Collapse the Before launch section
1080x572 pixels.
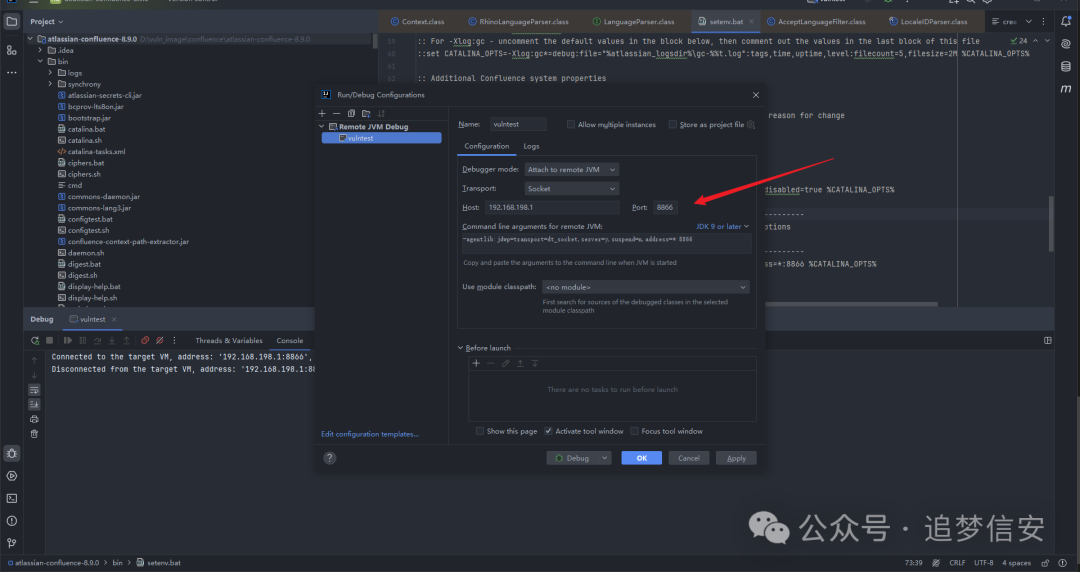point(461,348)
